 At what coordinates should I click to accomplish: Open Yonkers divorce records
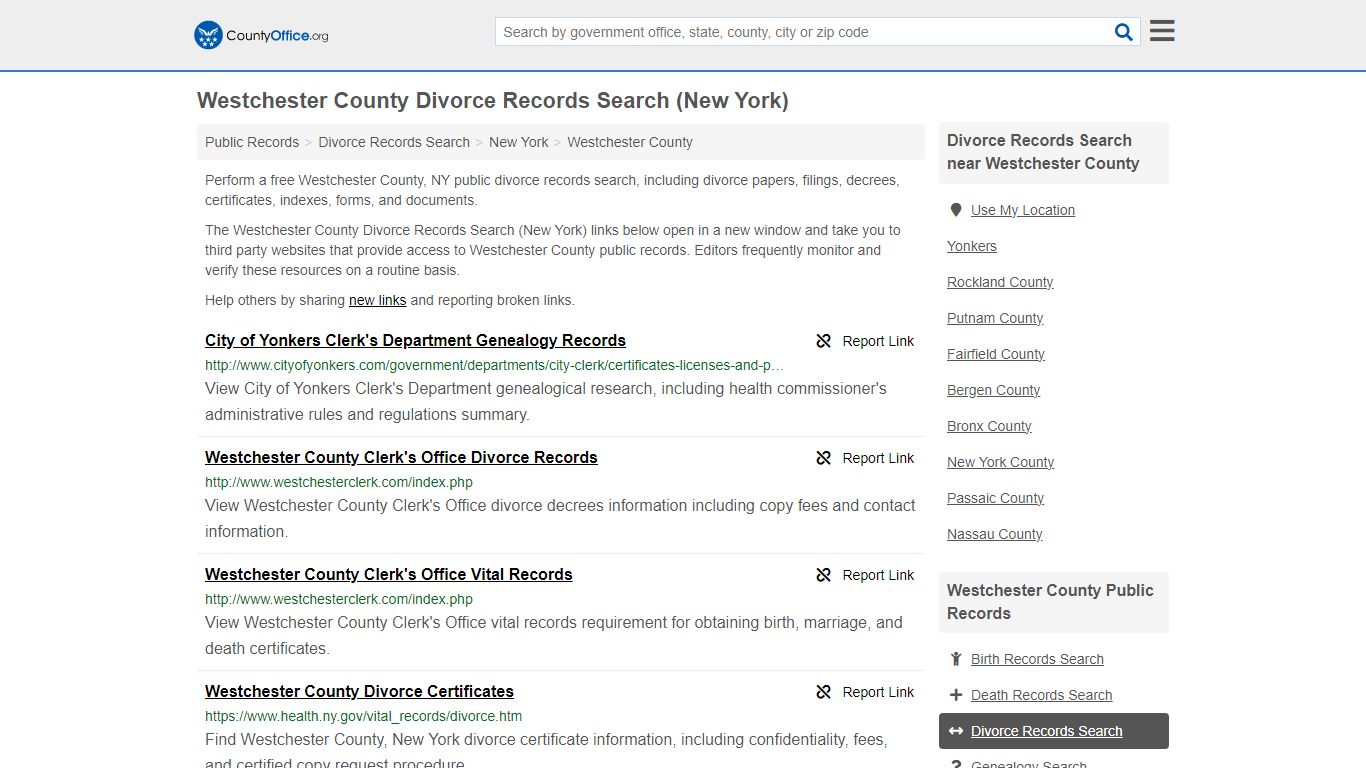[972, 246]
